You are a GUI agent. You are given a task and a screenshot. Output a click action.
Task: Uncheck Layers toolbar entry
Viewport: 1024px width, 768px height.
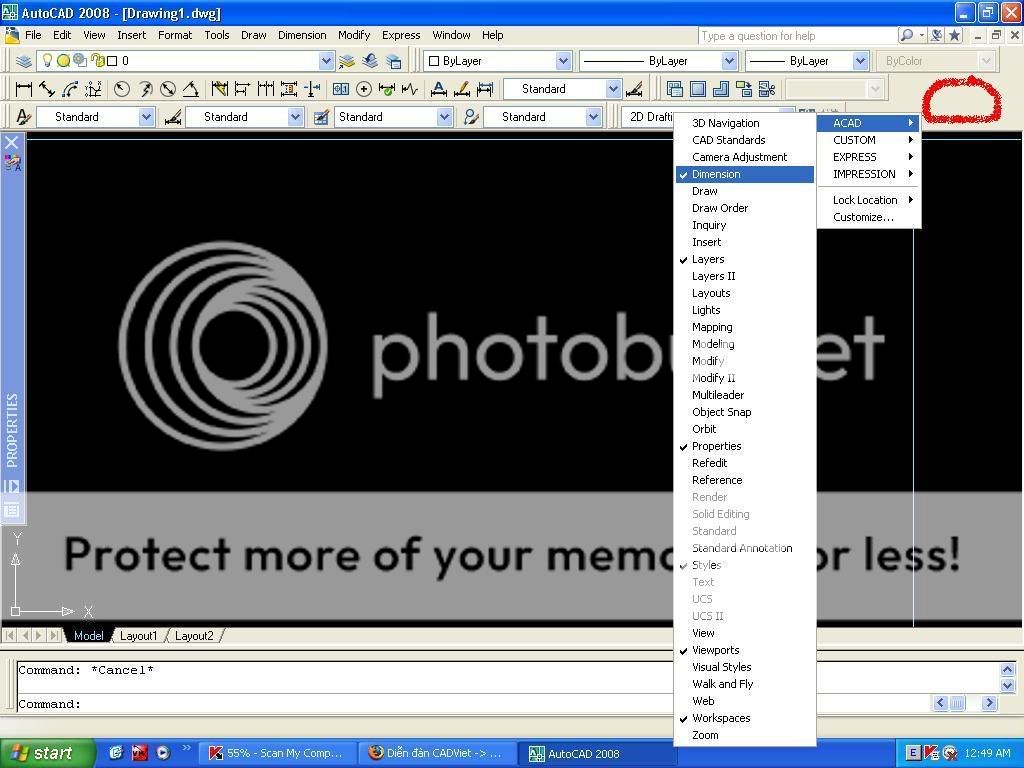[x=744, y=259]
